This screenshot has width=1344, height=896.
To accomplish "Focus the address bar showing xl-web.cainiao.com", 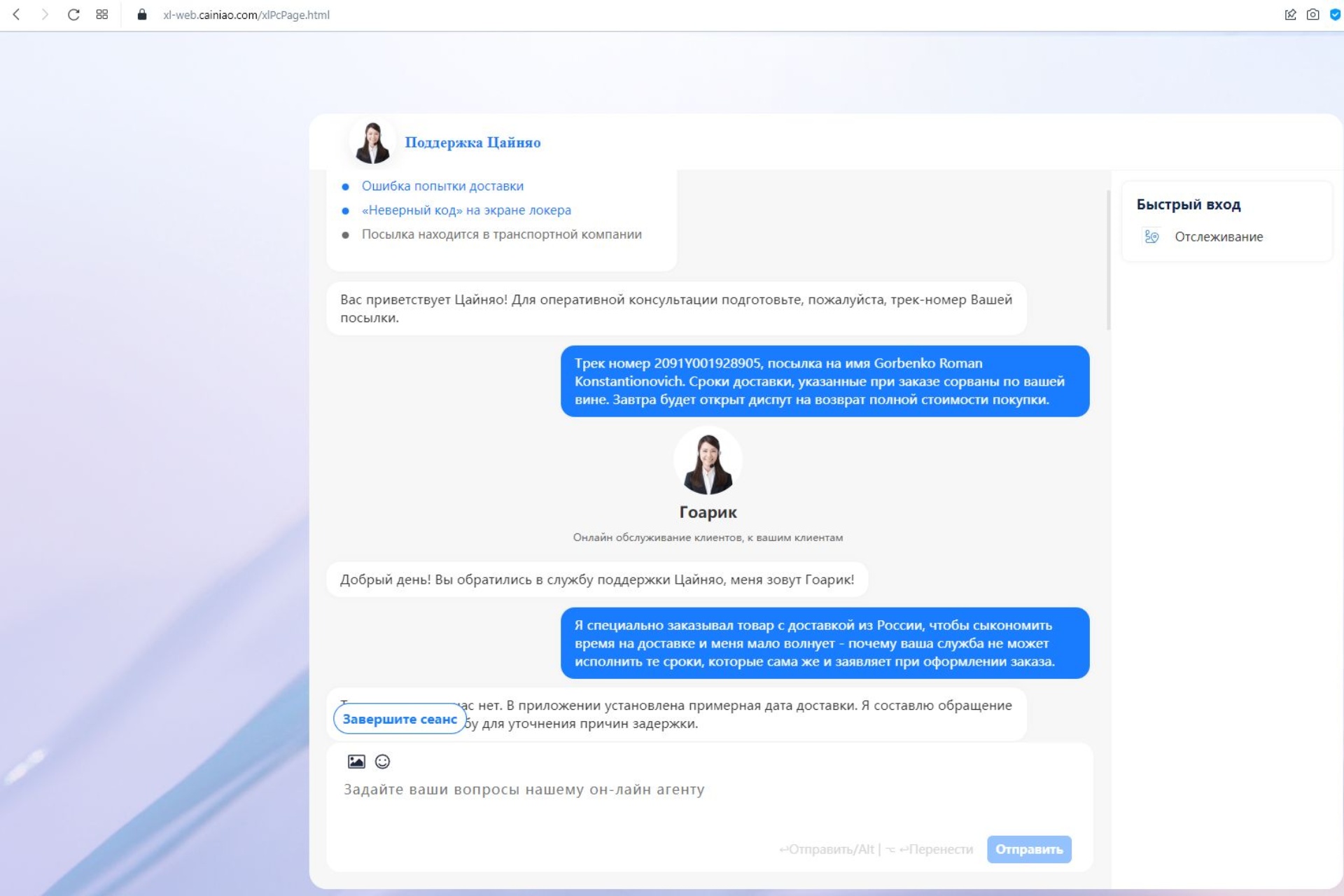I will point(246,15).
